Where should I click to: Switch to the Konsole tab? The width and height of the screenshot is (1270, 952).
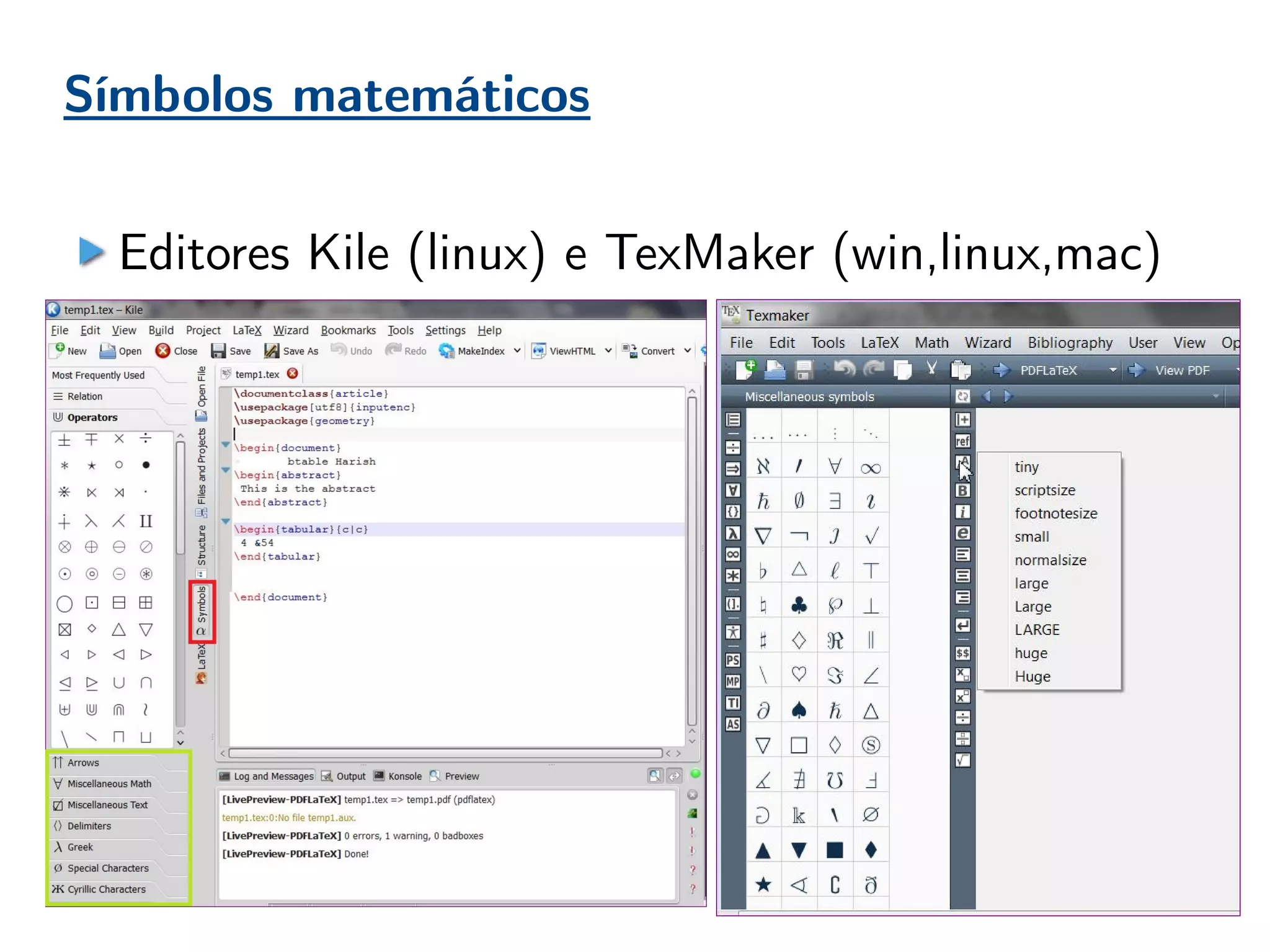click(397, 776)
